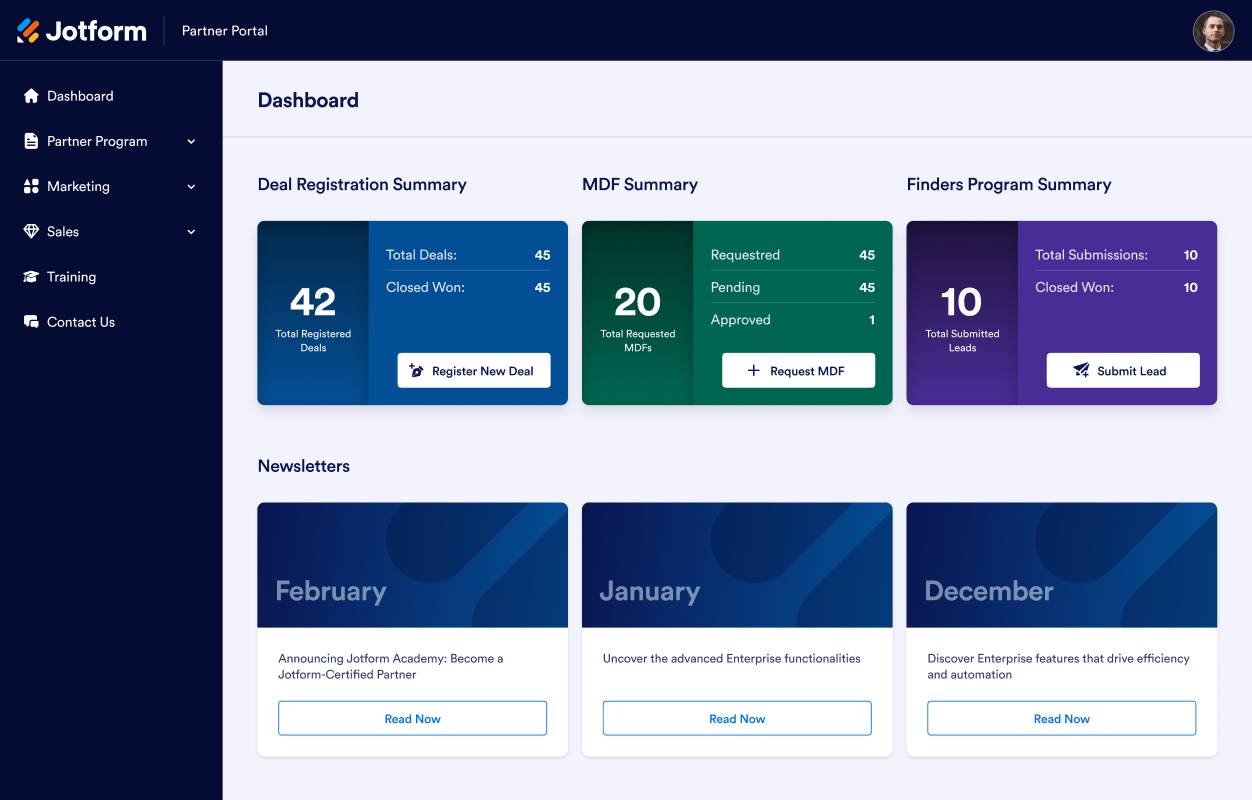Select the Partner Program document icon

click(x=30, y=141)
